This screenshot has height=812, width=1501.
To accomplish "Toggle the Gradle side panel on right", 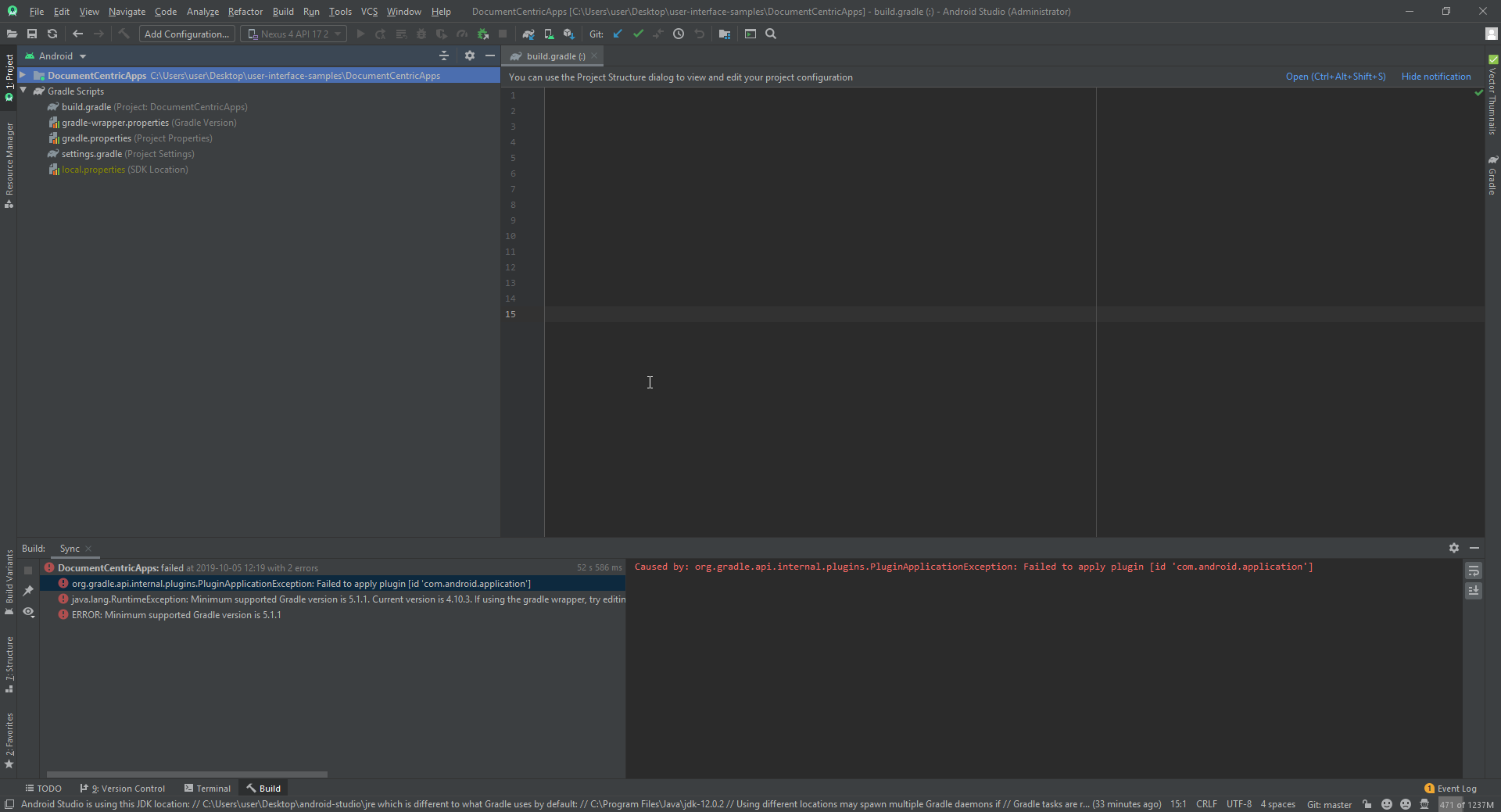I will [x=1492, y=174].
